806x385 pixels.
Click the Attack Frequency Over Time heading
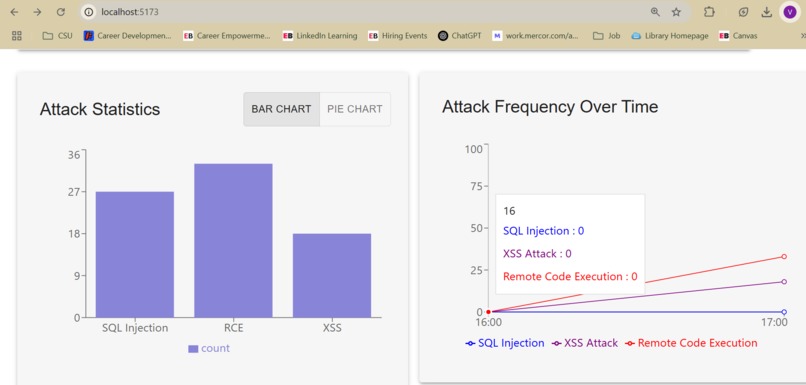[550, 107]
